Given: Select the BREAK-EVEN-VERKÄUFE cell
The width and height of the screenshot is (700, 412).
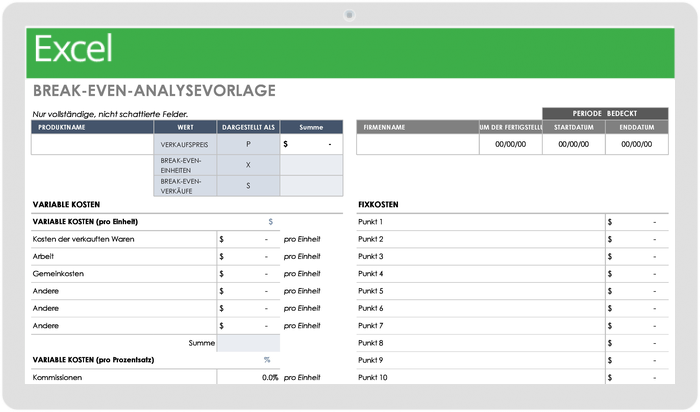Looking at the screenshot, I should coord(185,186).
